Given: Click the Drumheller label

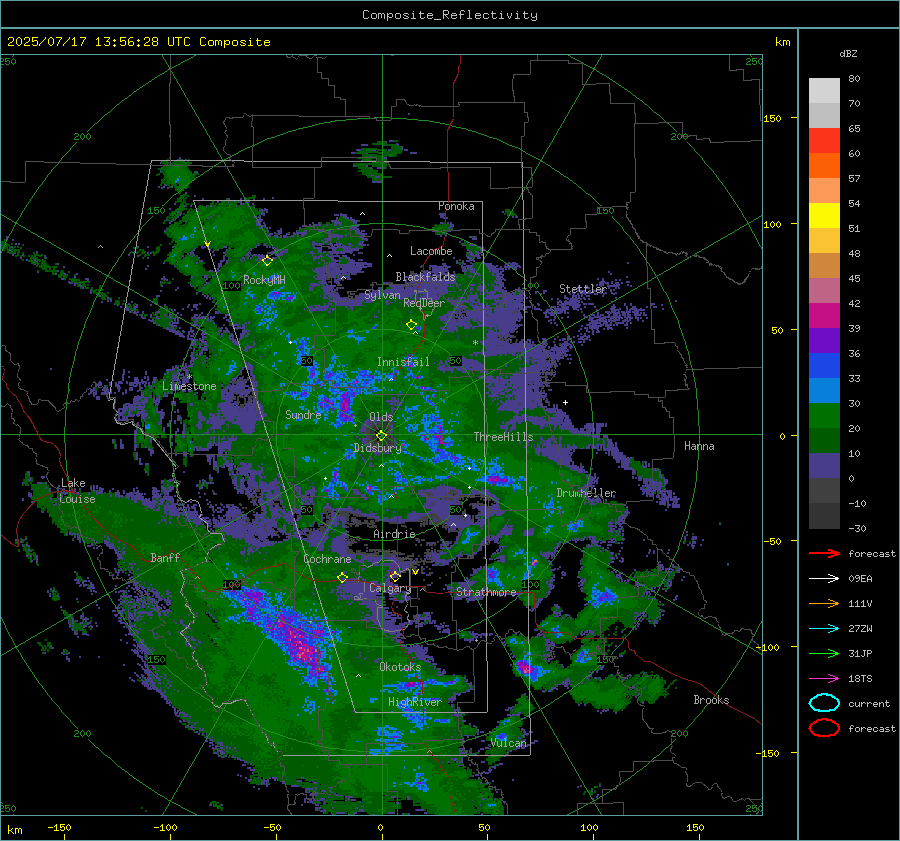Looking at the screenshot, I should coord(586,493).
